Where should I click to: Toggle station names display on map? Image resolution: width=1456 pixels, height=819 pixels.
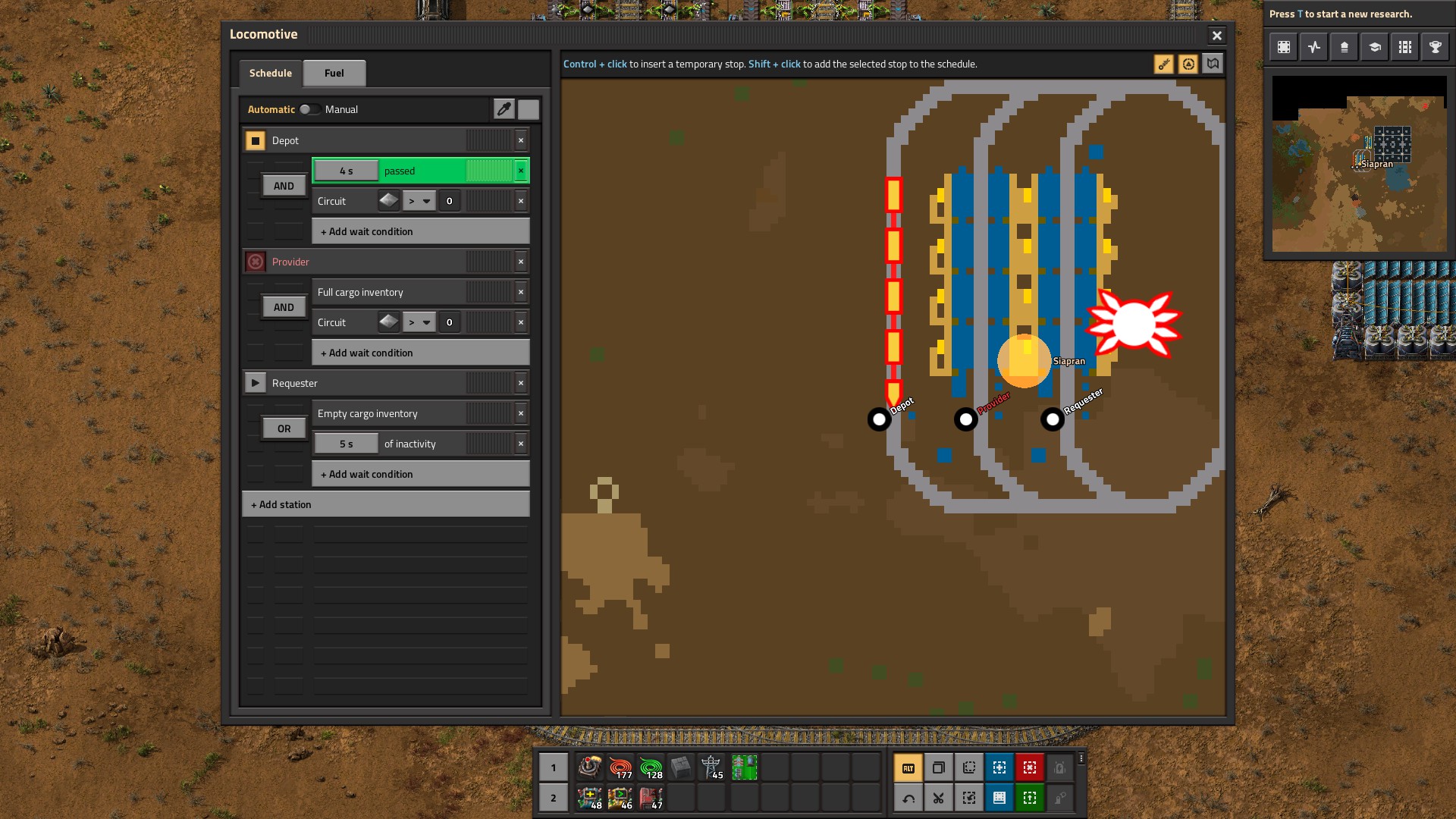point(1164,64)
